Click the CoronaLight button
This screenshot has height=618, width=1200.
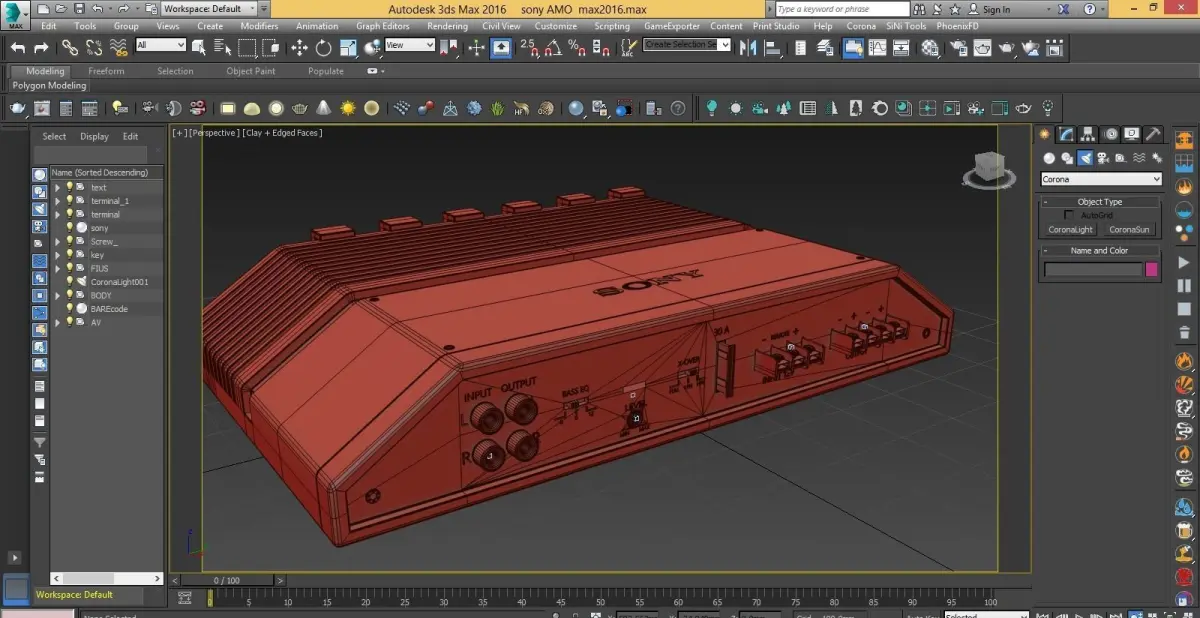[x=1070, y=229]
